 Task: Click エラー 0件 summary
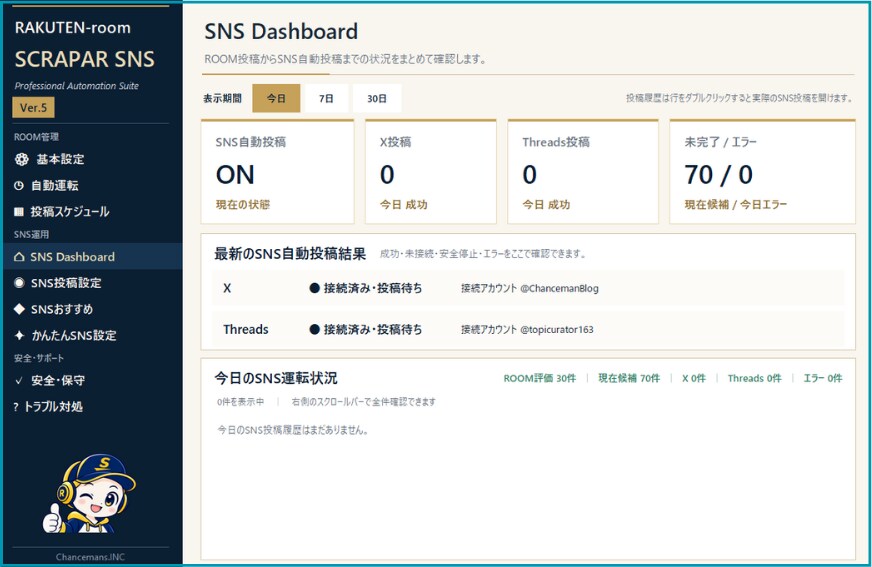[x=823, y=379]
